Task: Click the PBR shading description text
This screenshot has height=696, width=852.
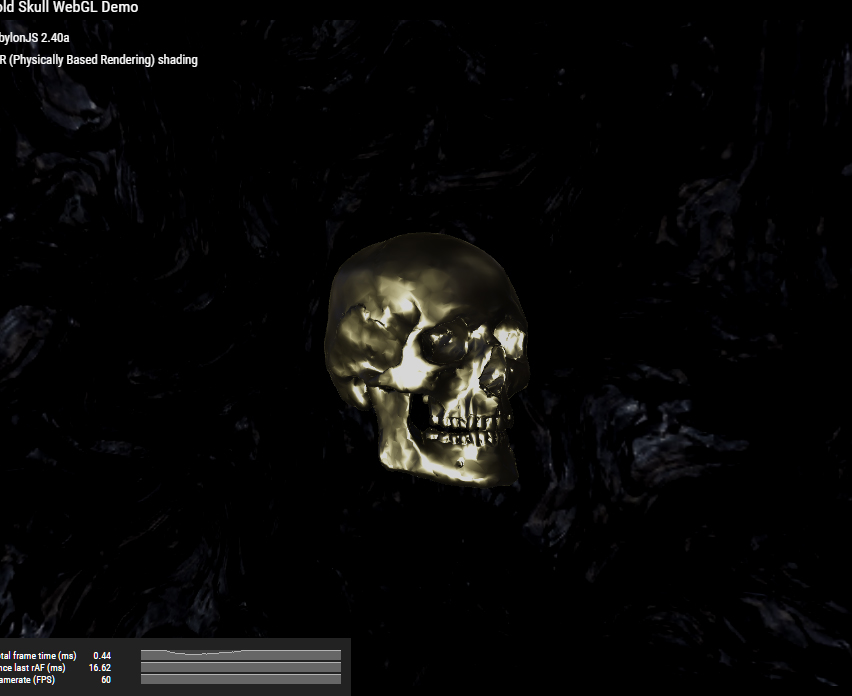Action: click(x=98, y=59)
